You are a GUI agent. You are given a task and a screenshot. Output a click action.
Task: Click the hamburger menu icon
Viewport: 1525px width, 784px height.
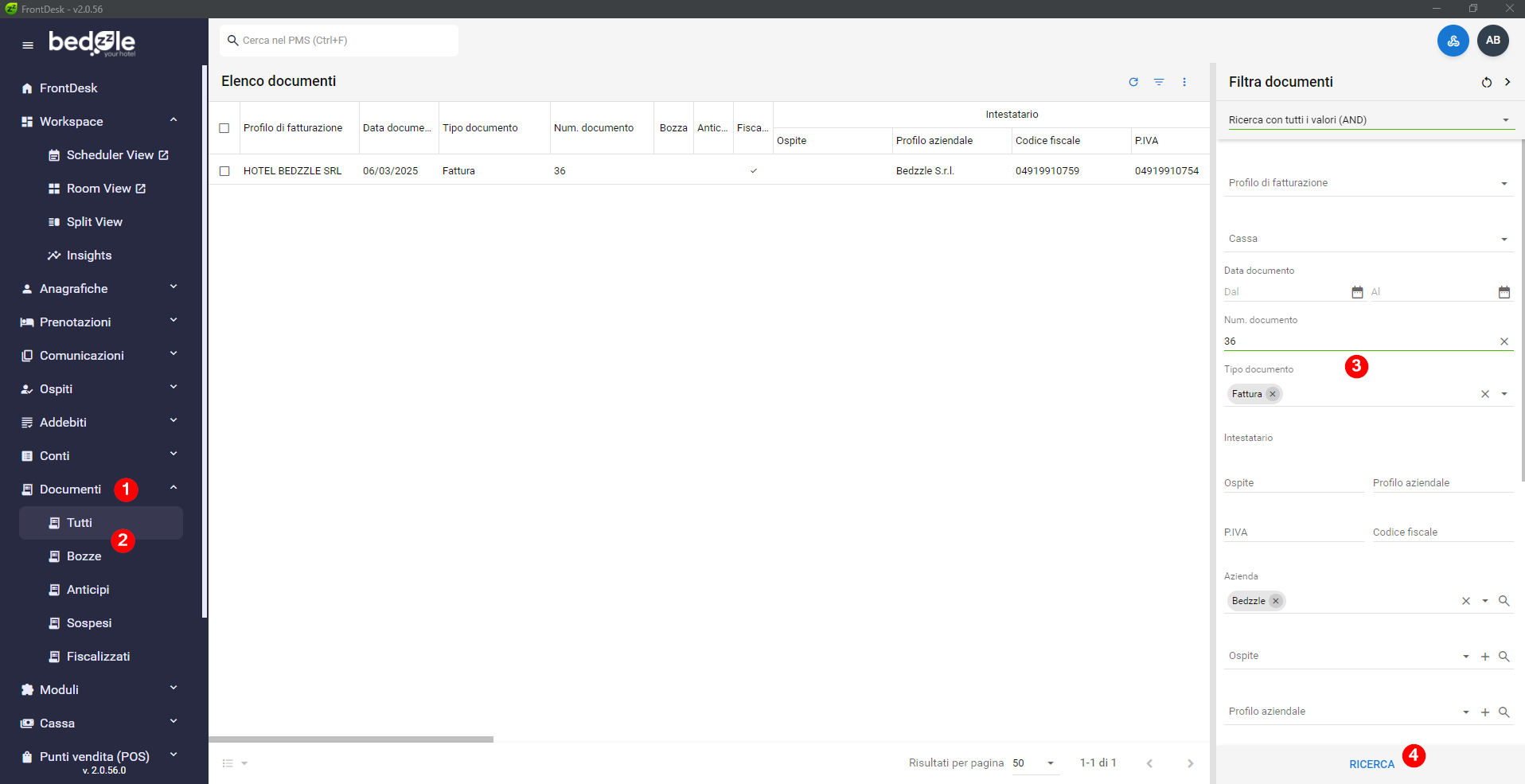coord(28,45)
